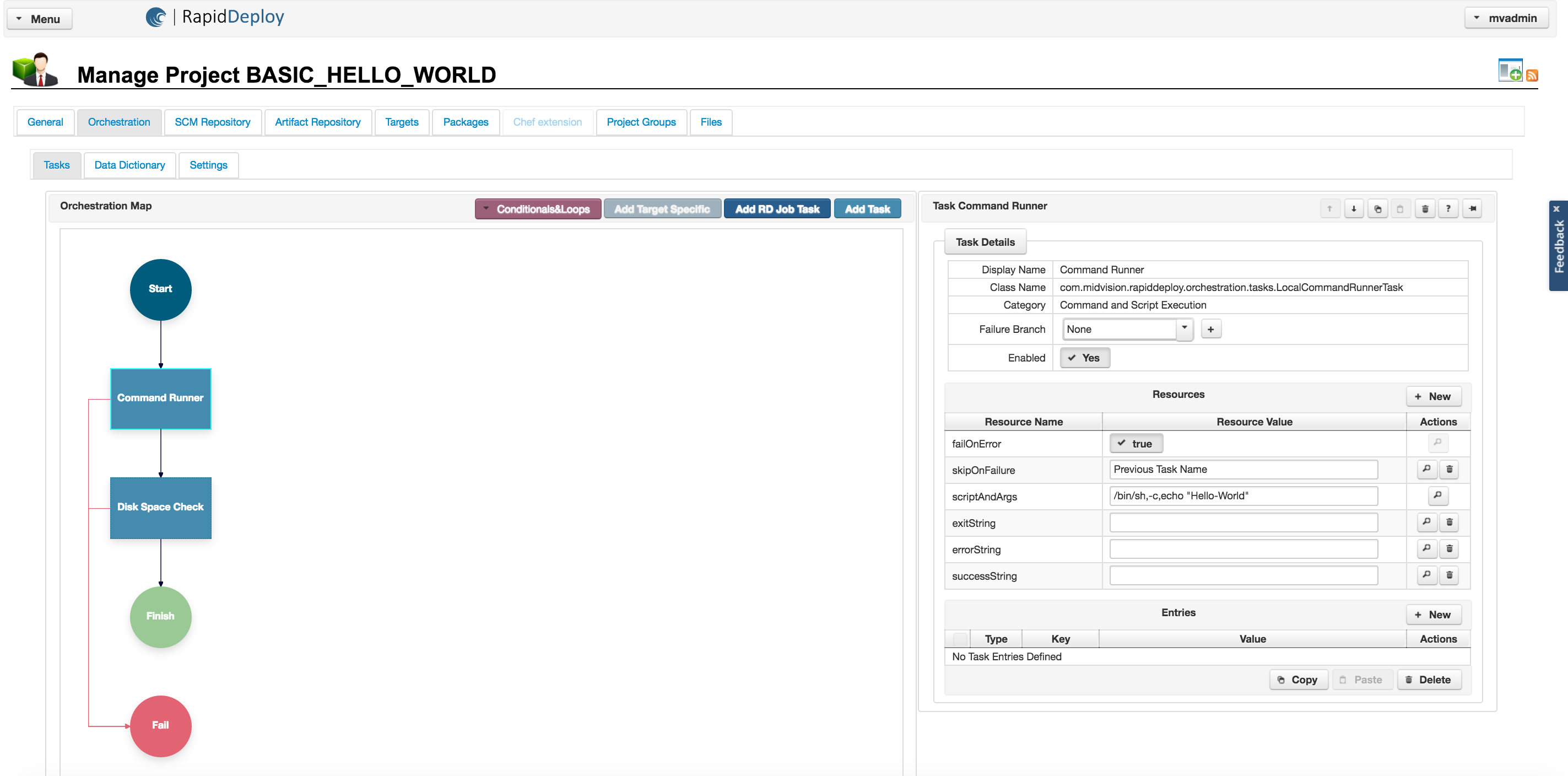
Task: Click the add panel icon with green plus
Action: tap(1510, 70)
